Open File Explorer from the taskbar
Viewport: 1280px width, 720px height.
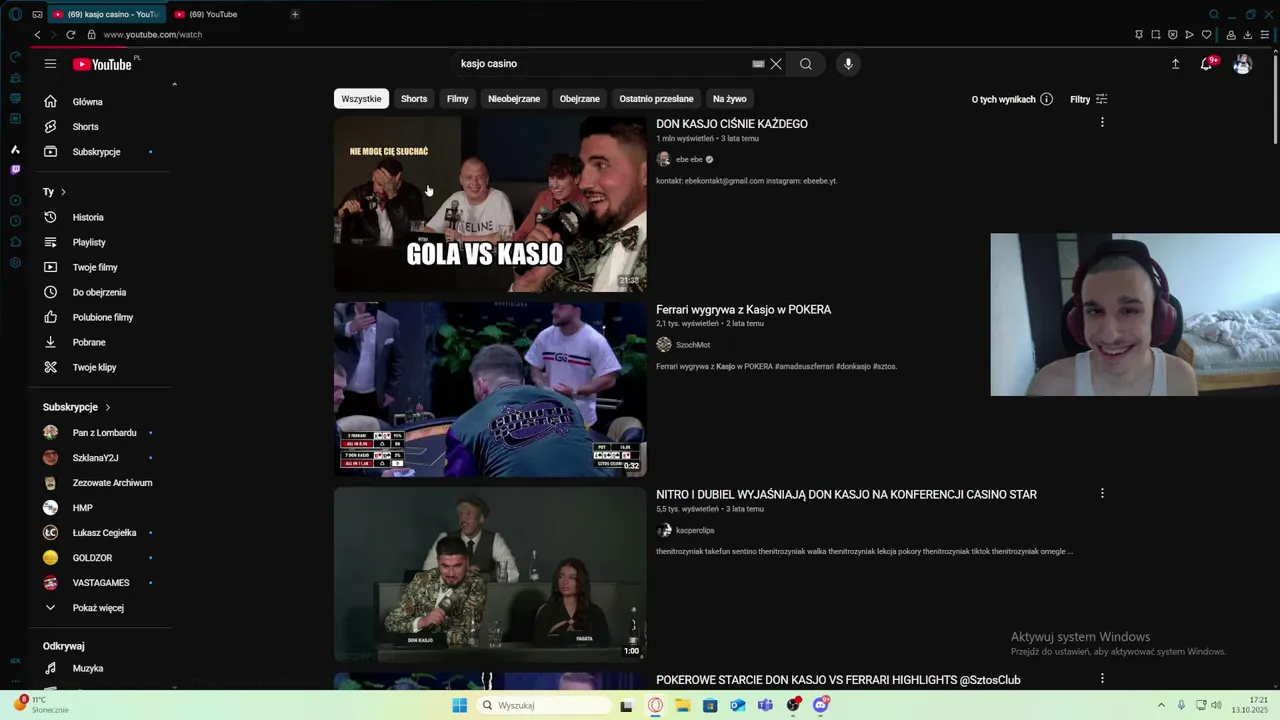coord(683,705)
